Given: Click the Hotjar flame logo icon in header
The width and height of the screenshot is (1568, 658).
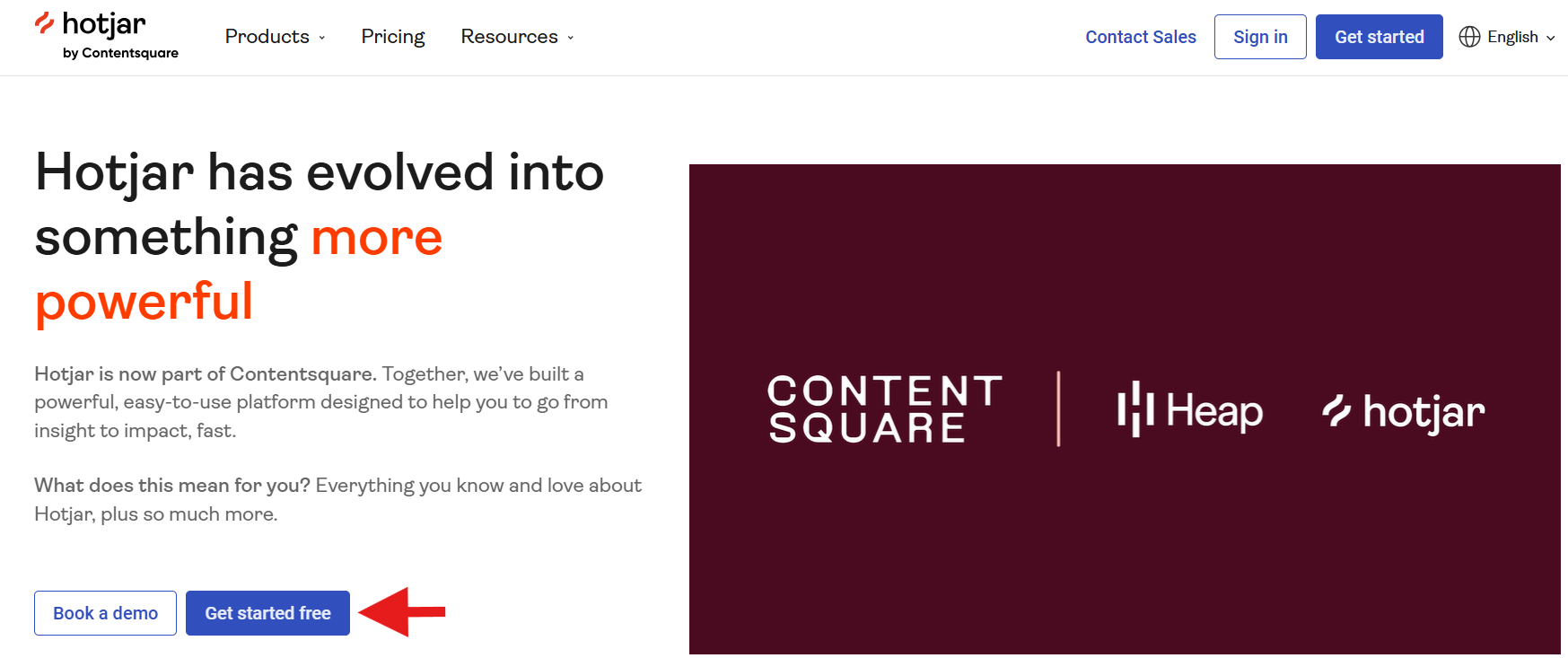Looking at the screenshot, I should [44, 23].
